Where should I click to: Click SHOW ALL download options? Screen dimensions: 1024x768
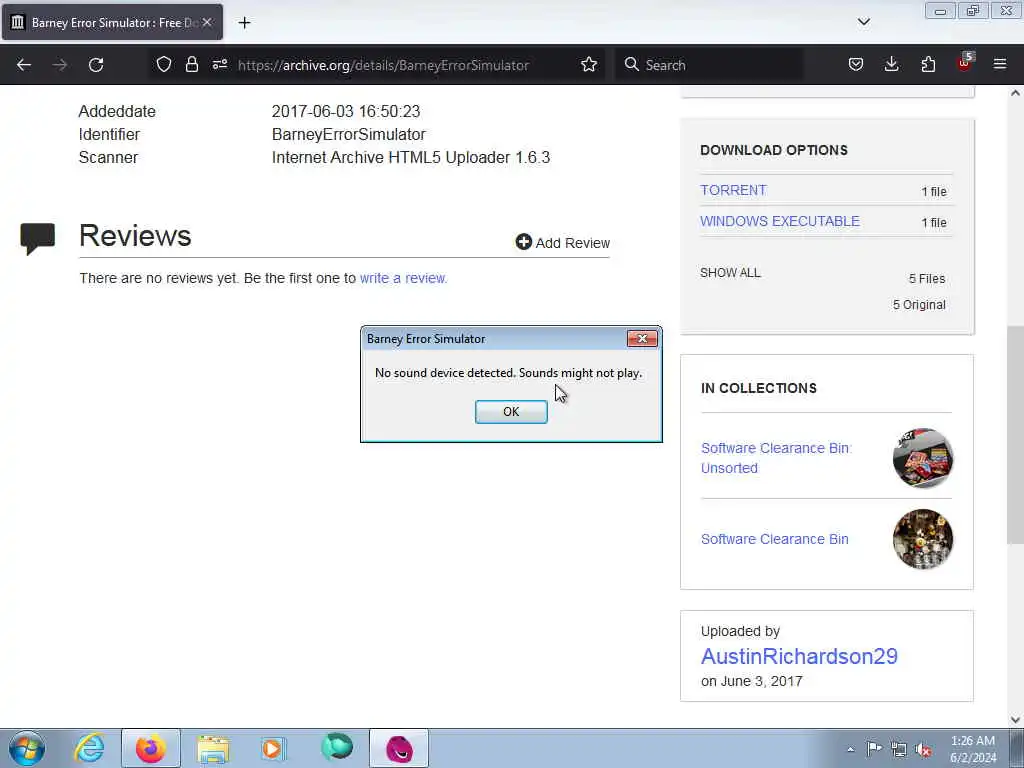pos(730,273)
